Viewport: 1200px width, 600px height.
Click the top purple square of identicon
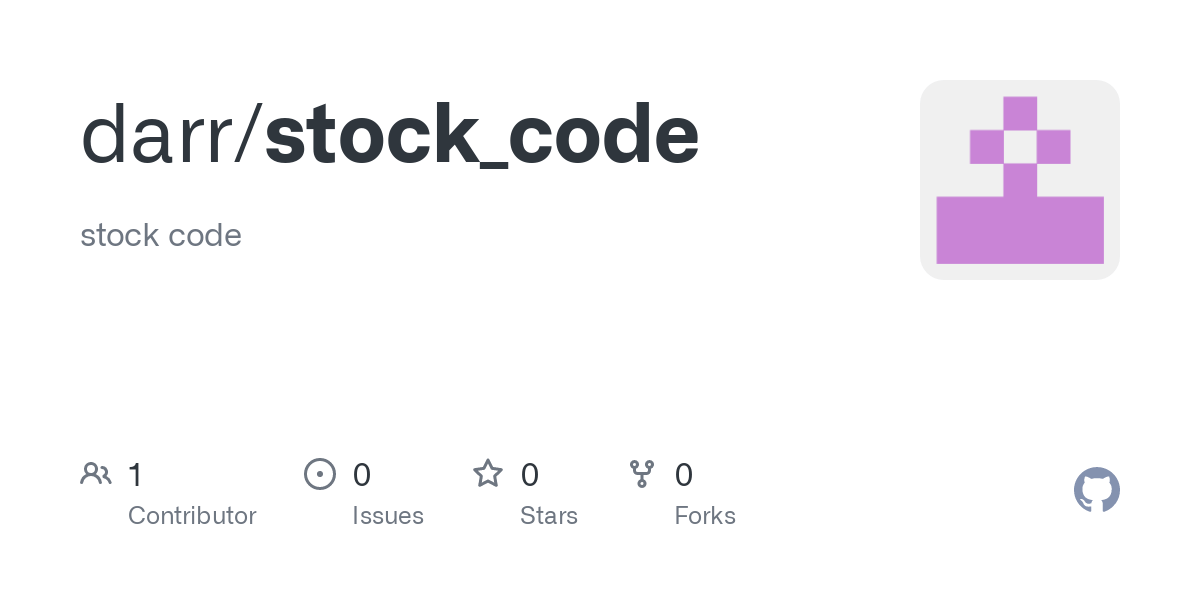coord(1020,113)
